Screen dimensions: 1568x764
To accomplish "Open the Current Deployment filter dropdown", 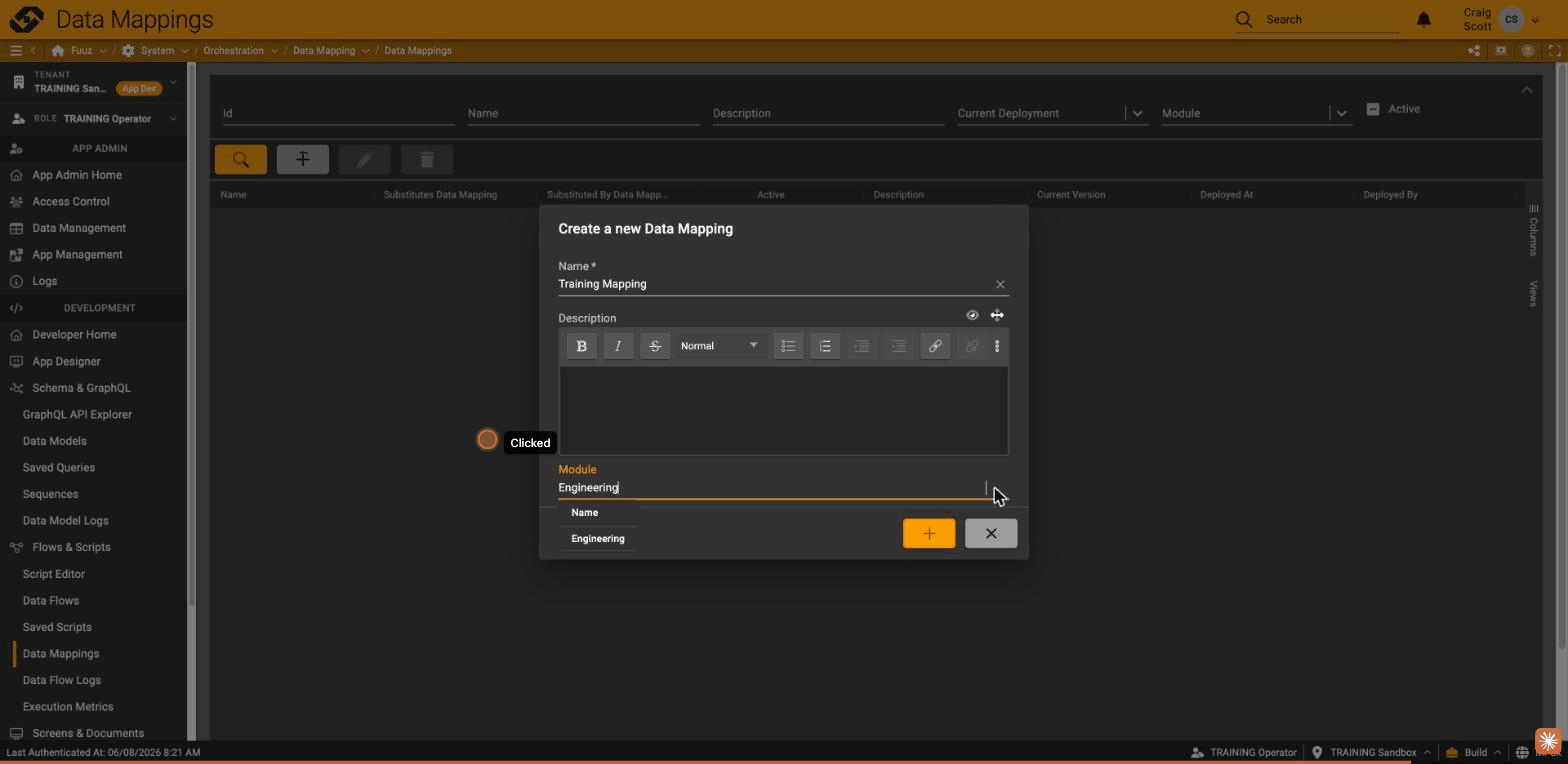I will pos(1137,113).
